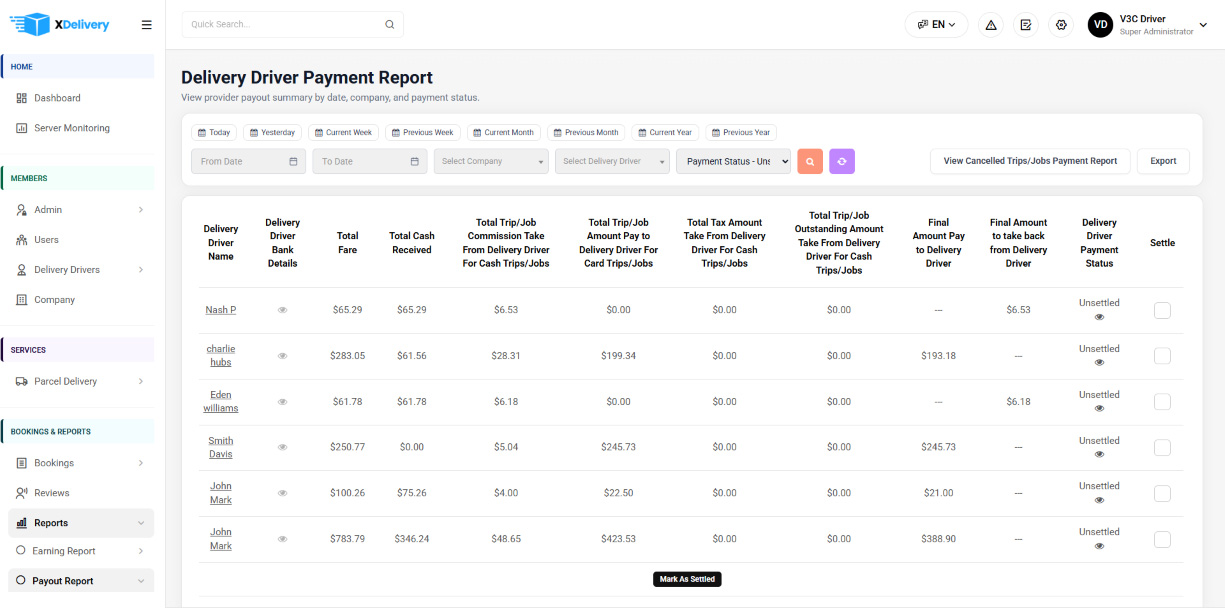Click View Cancelled Trips/Jobs Payment Report
The width and height of the screenshot is (1225, 608).
coord(1030,161)
